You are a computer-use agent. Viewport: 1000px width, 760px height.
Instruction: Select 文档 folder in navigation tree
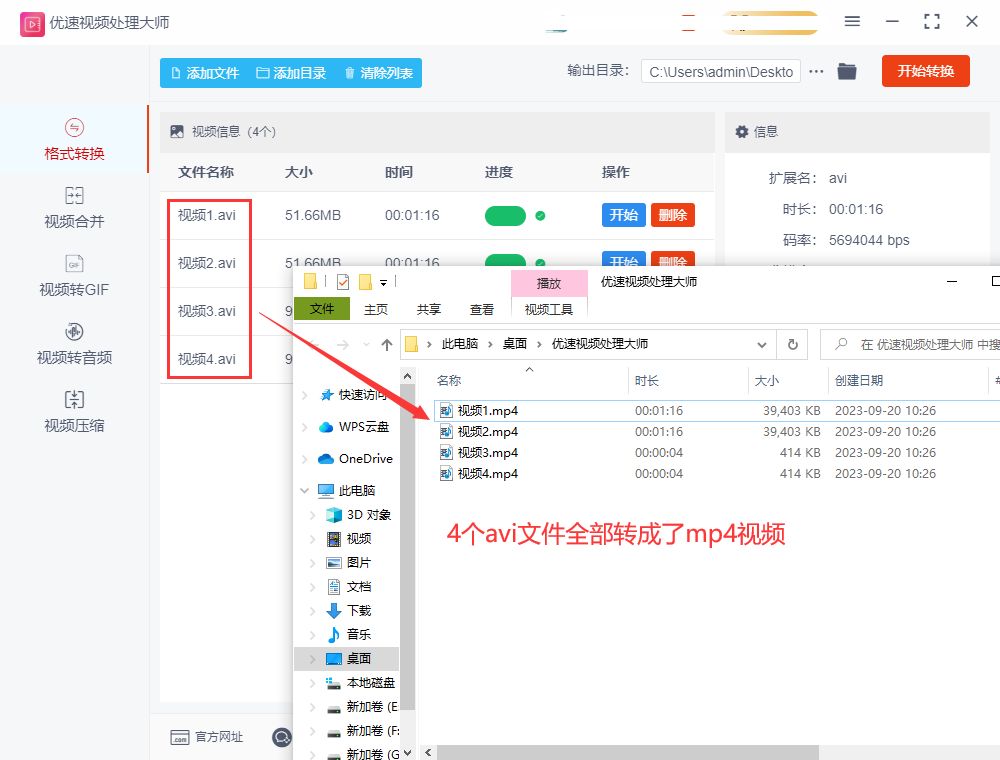[x=358, y=587]
